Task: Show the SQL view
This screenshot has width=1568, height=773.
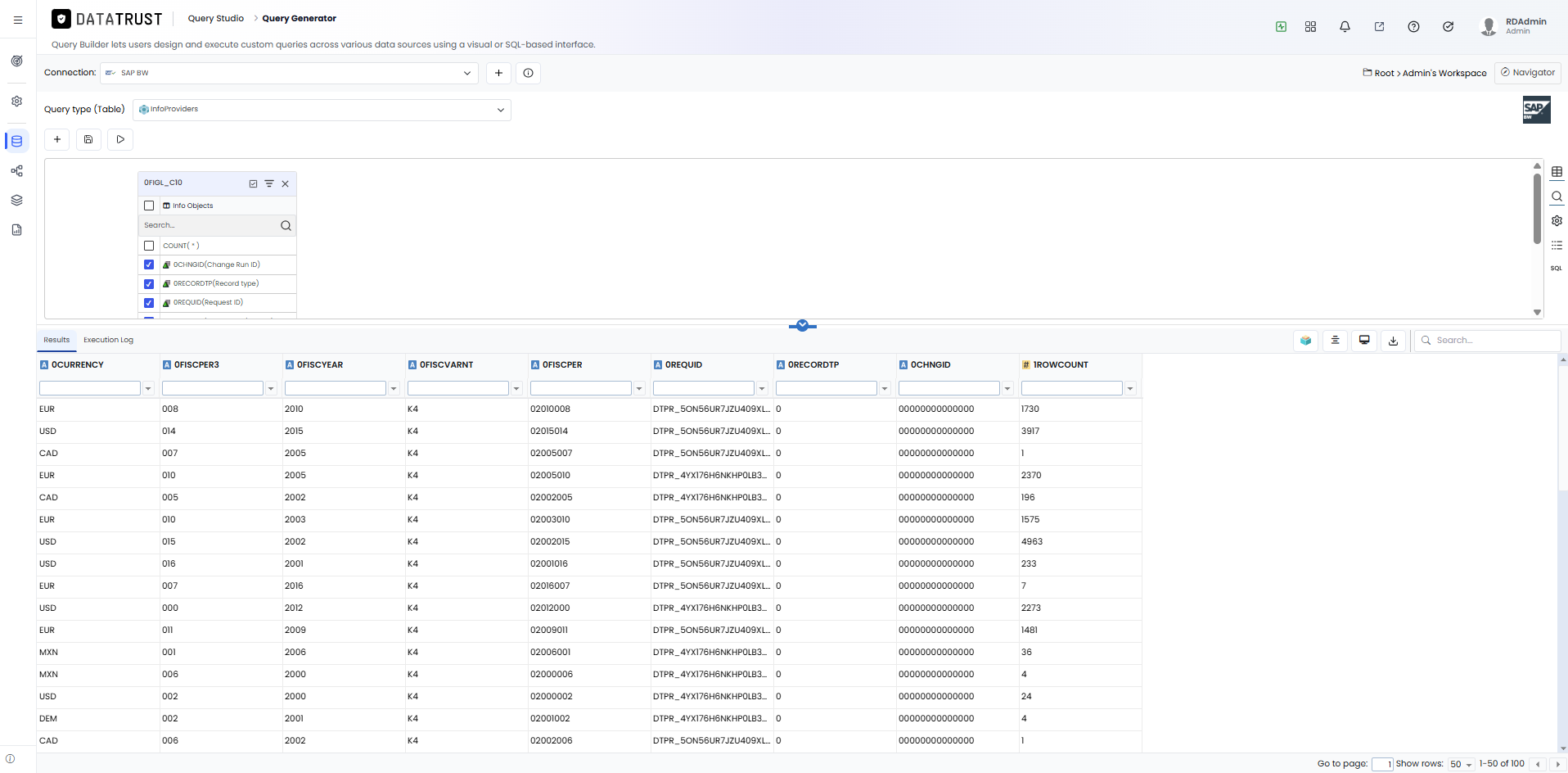Action: 1557,268
